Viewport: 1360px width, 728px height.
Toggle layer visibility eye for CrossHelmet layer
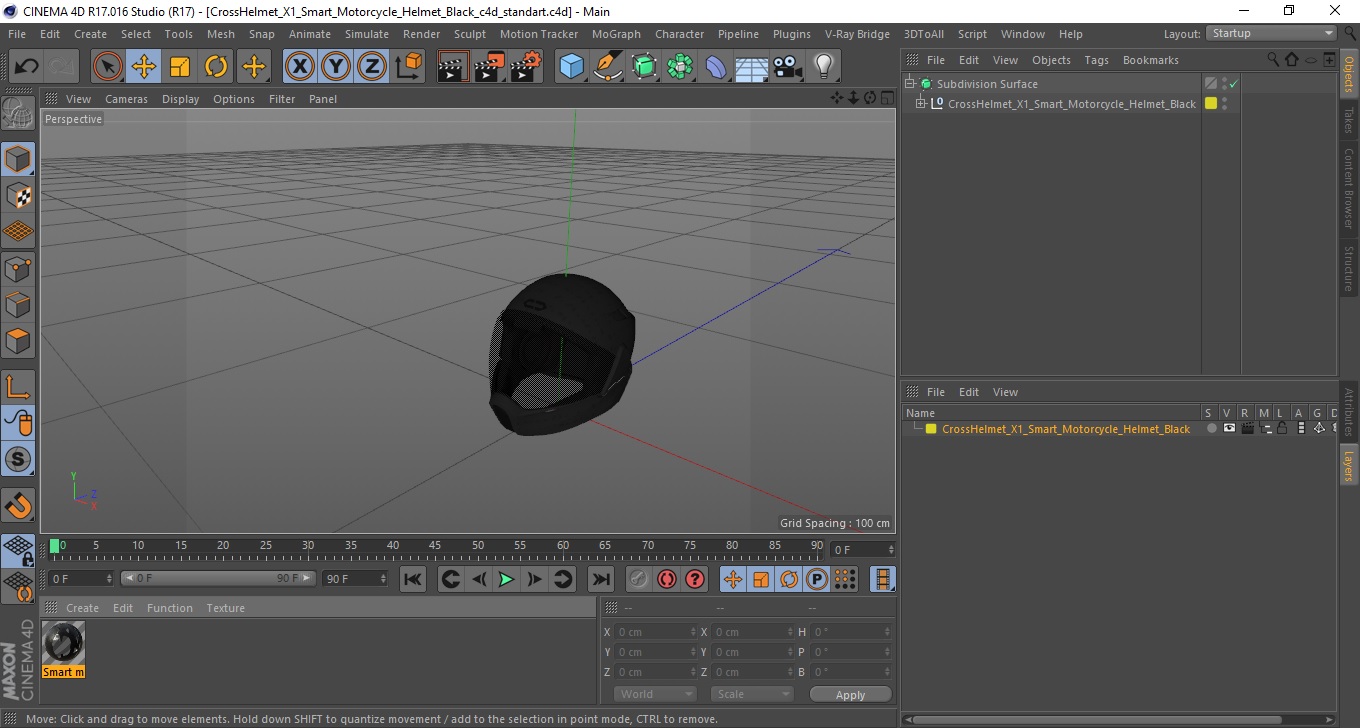tap(1229, 428)
